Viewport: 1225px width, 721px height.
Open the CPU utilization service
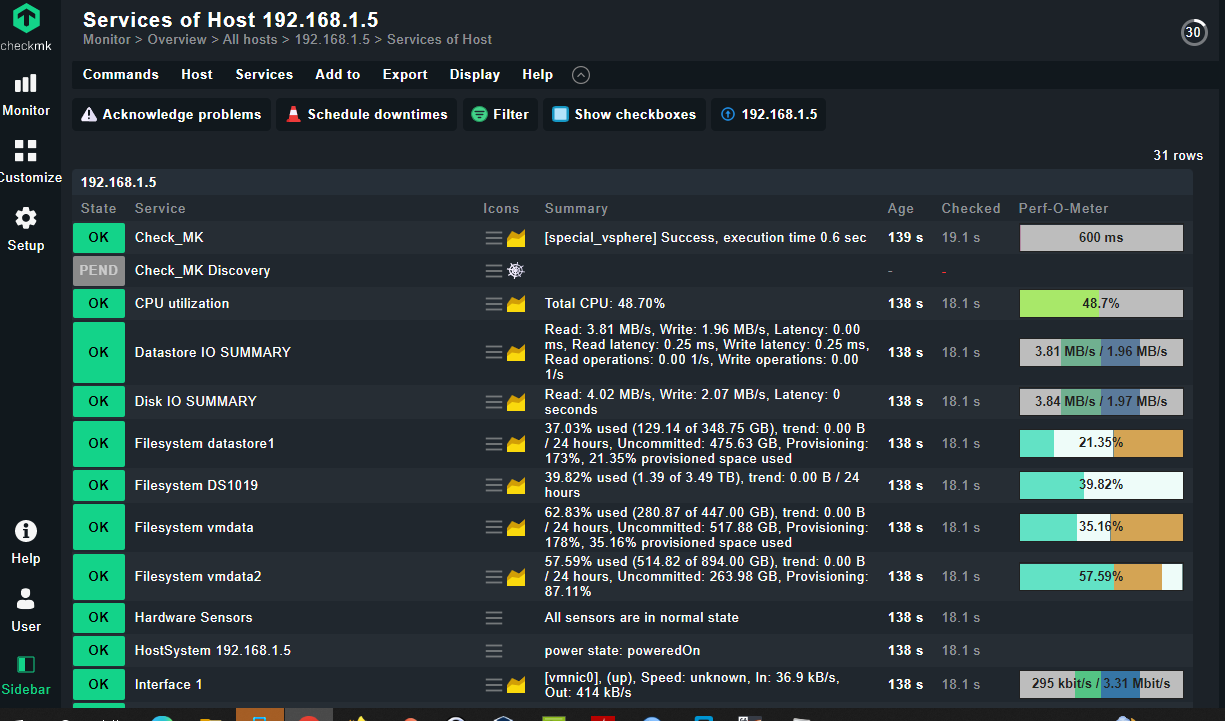point(182,304)
